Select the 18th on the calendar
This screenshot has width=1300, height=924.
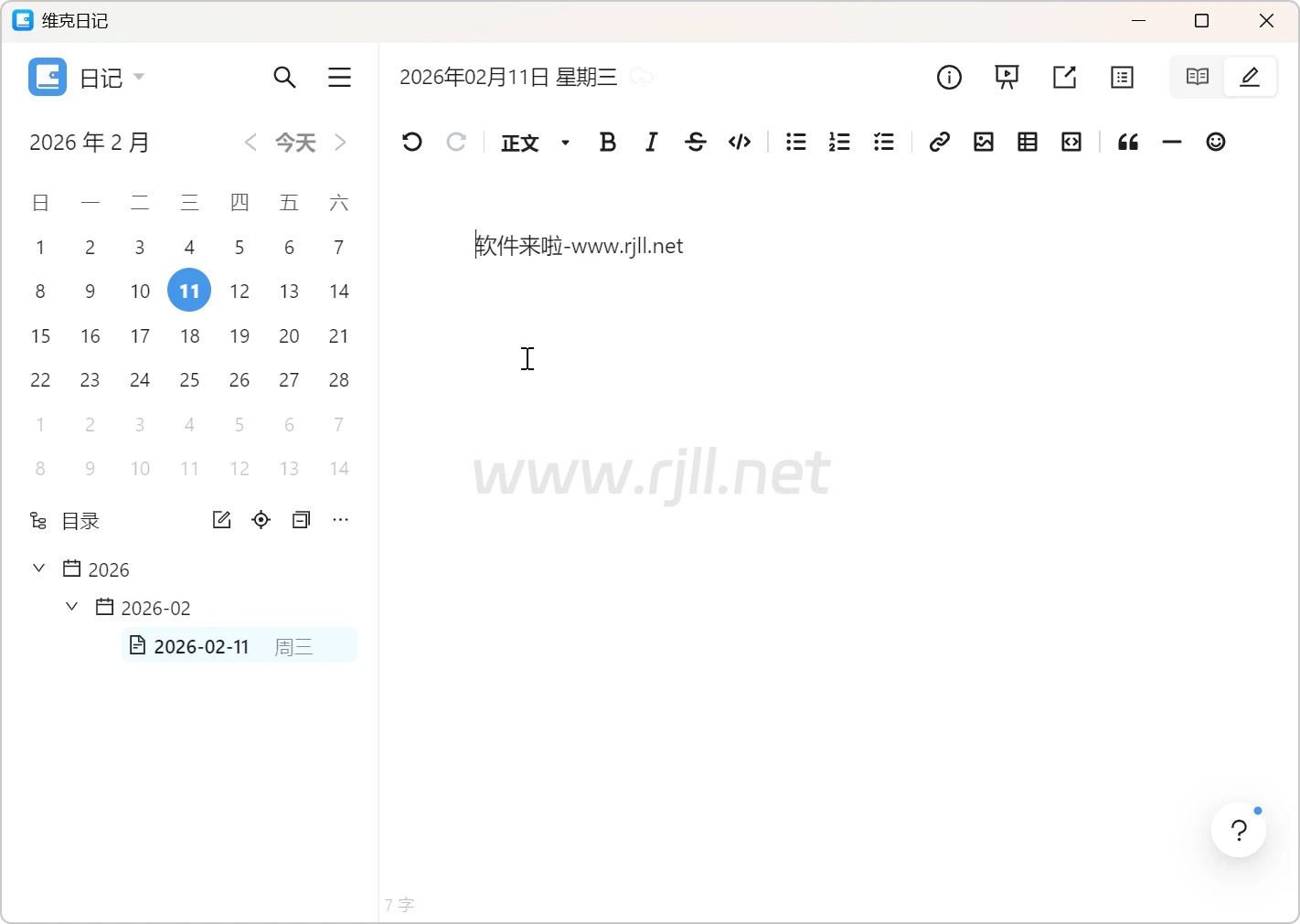click(189, 336)
